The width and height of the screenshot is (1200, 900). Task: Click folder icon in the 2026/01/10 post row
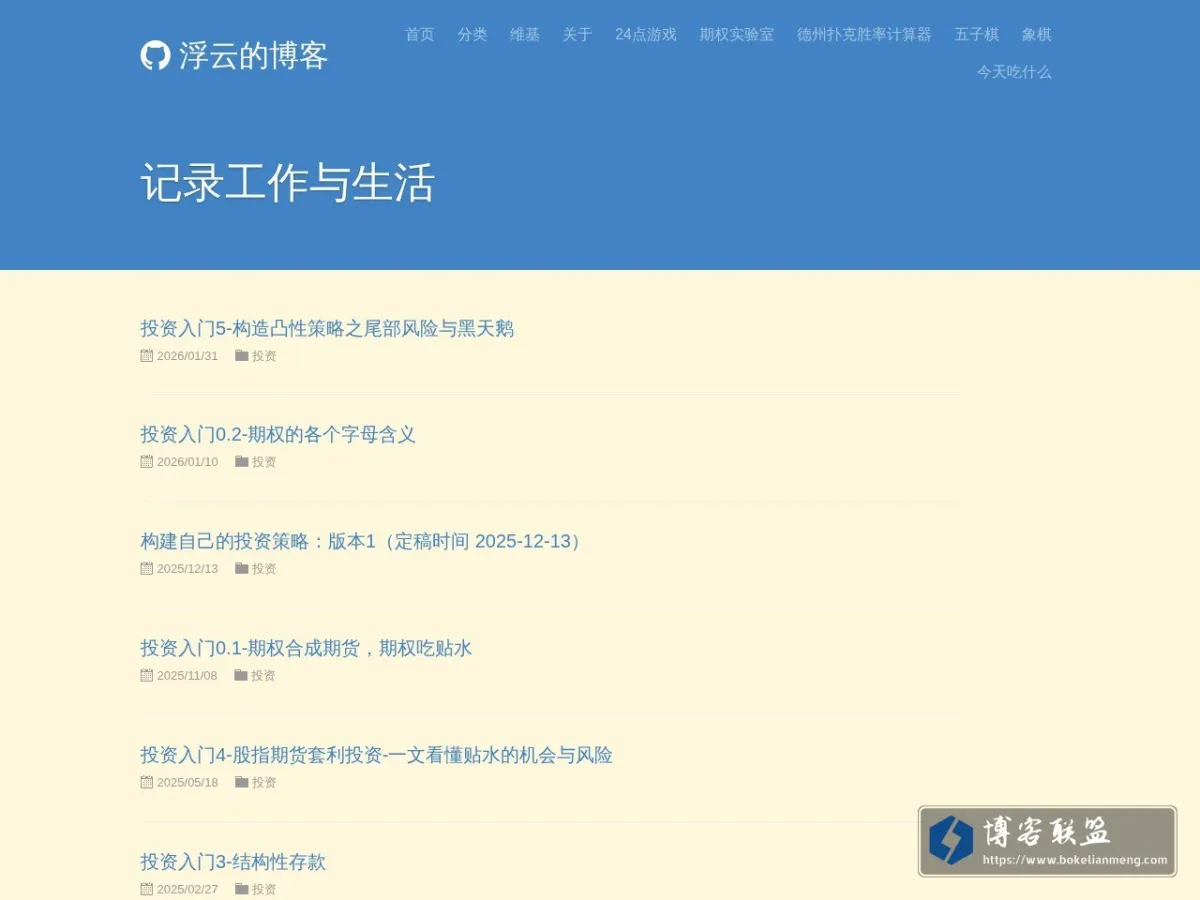click(x=241, y=461)
